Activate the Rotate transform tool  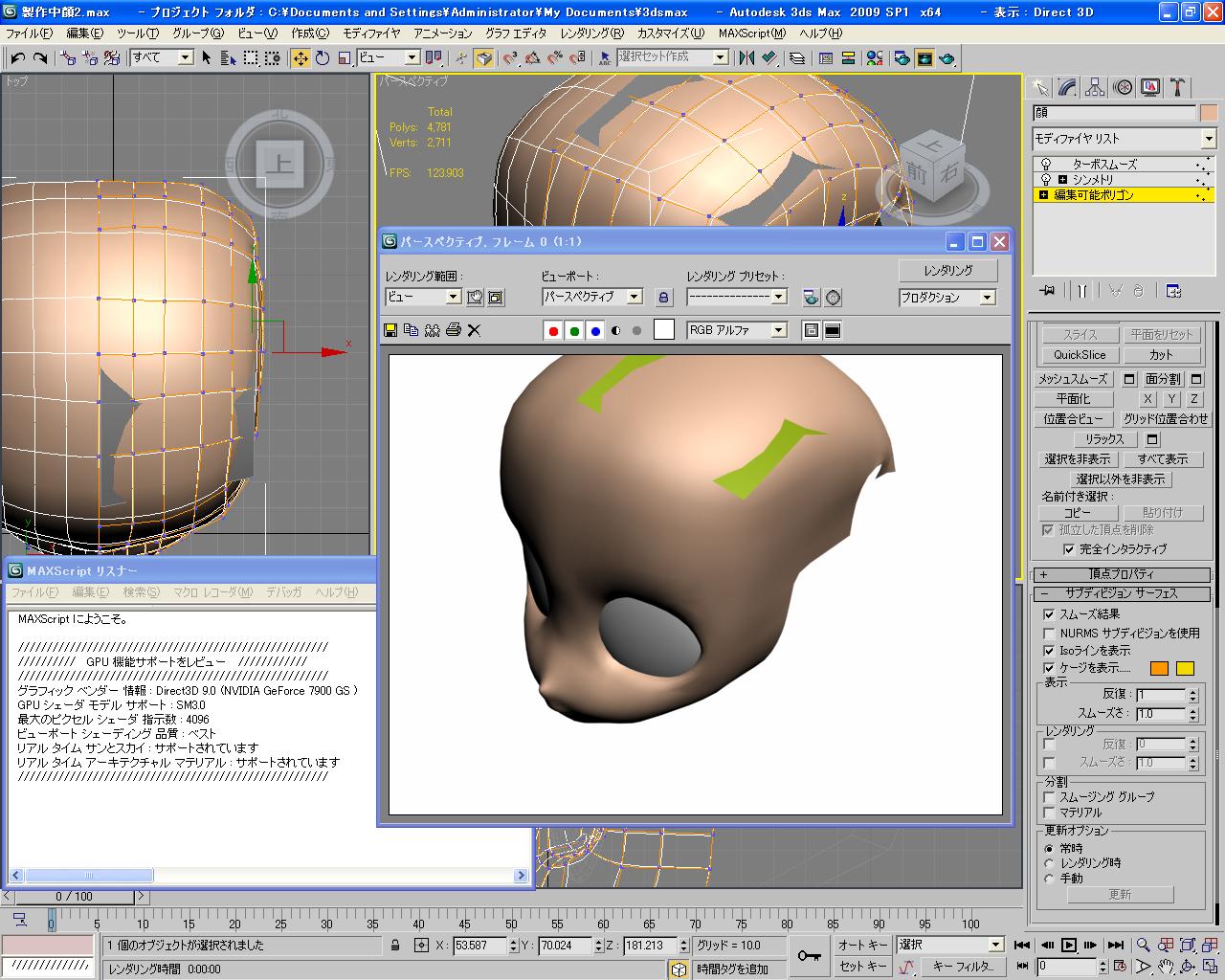[x=323, y=58]
